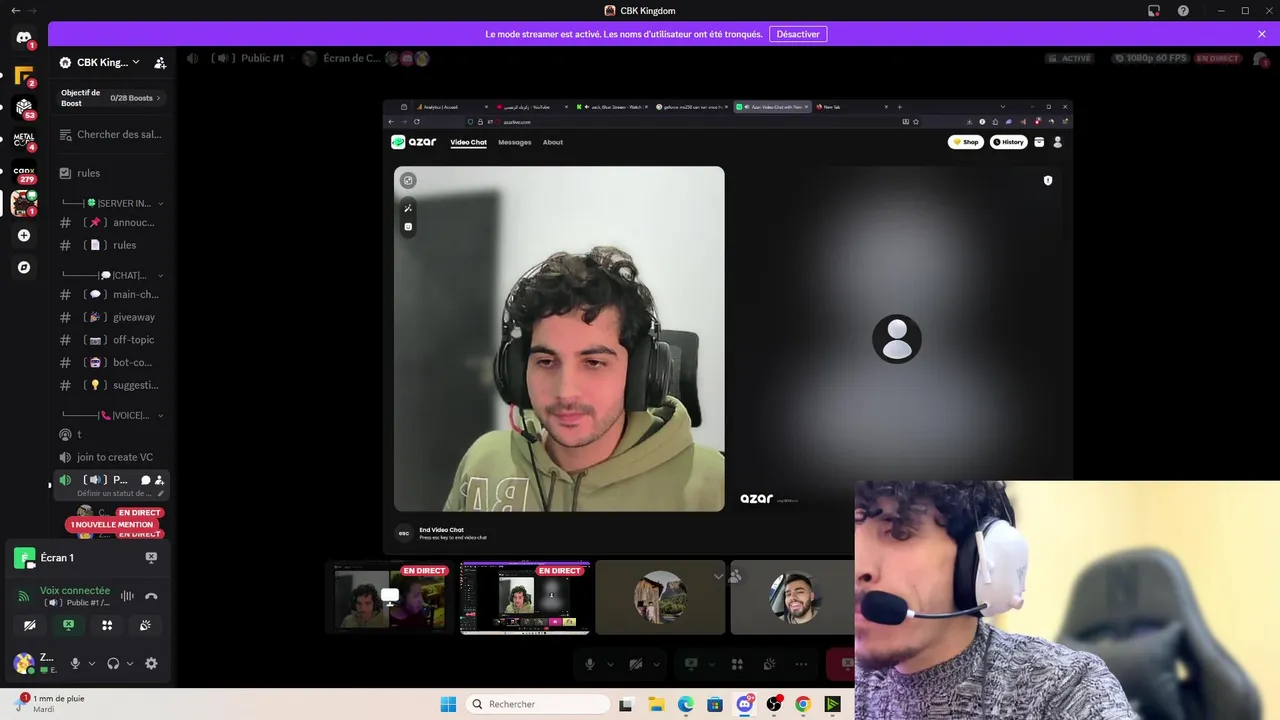1280x720 pixels.
Task: Toggle noise suppression waveform icon
Action: click(x=127, y=596)
